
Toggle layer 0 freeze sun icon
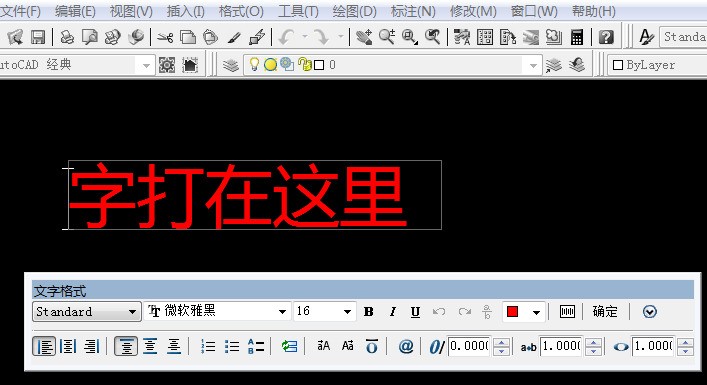coord(270,65)
